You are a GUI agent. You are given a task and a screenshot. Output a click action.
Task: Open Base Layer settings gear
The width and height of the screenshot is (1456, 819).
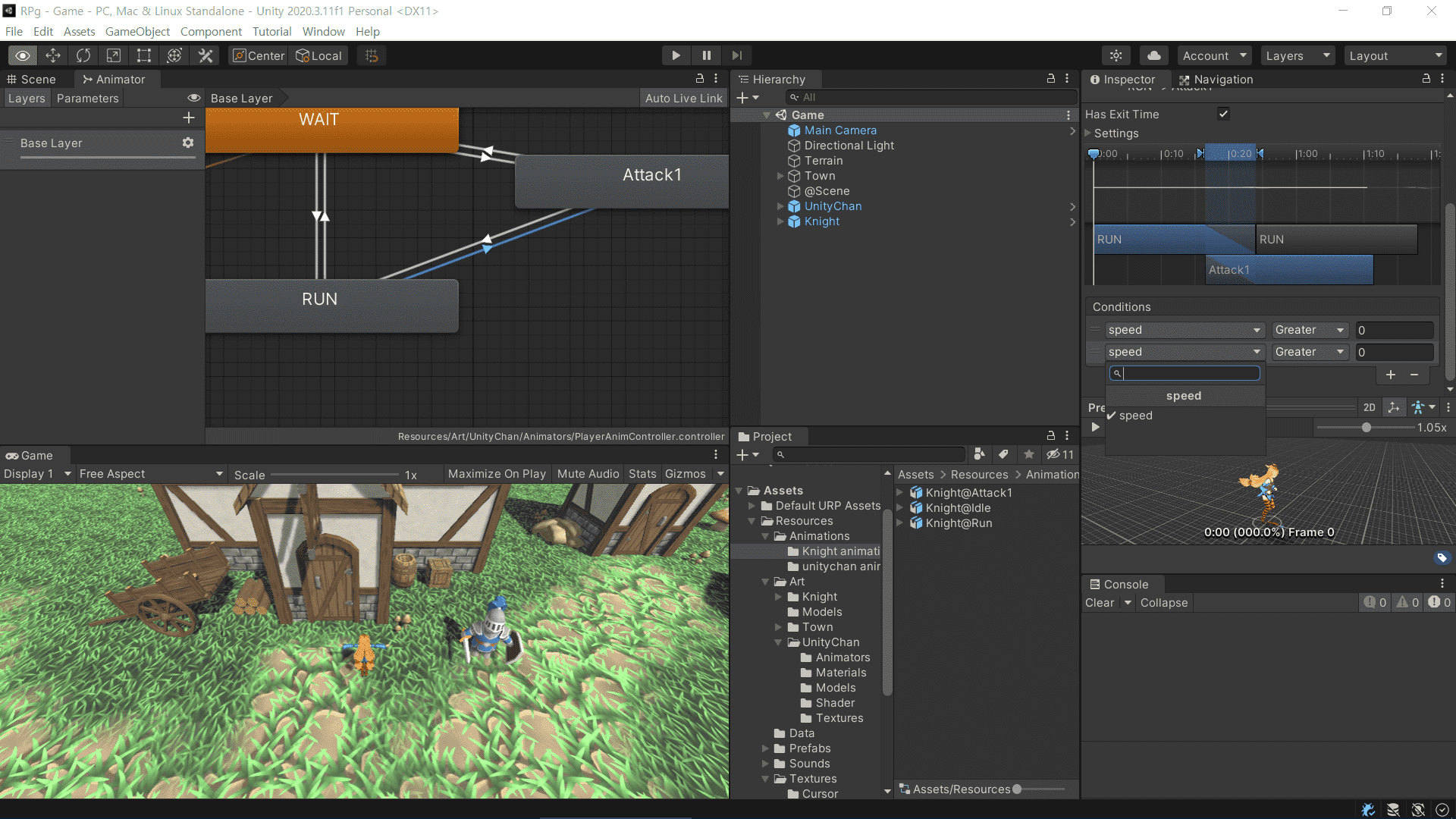pos(188,143)
